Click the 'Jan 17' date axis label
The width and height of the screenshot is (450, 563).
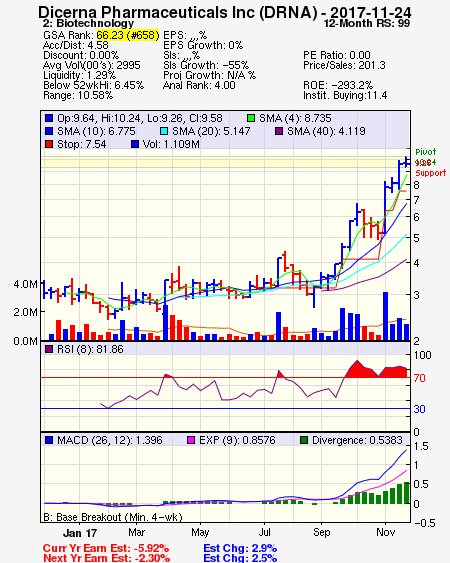click(x=80, y=533)
